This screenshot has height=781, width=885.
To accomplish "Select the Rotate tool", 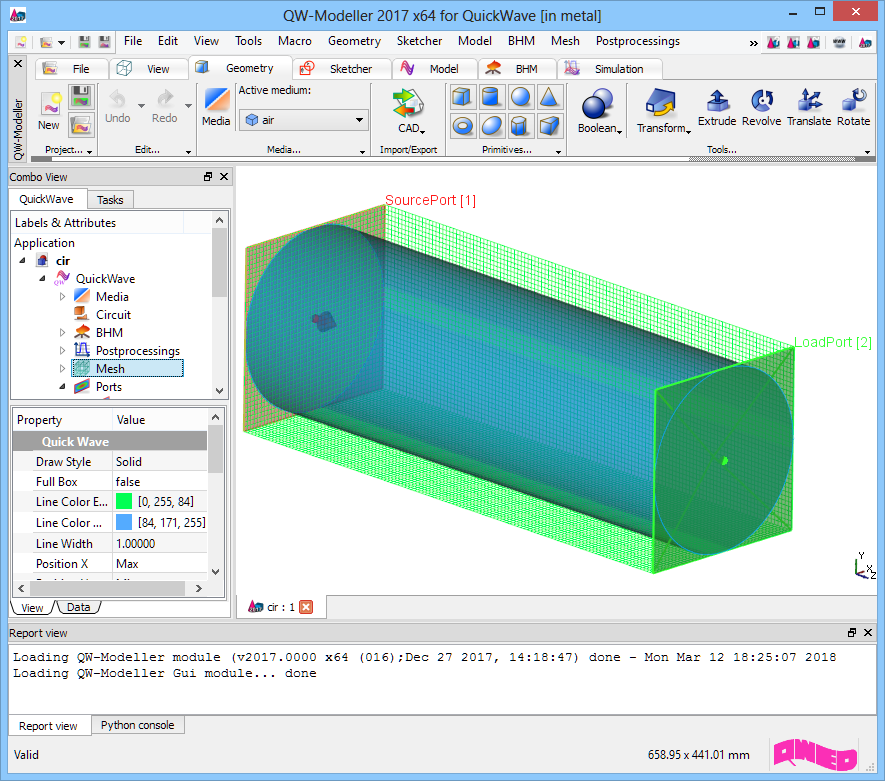I will coord(853,107).
